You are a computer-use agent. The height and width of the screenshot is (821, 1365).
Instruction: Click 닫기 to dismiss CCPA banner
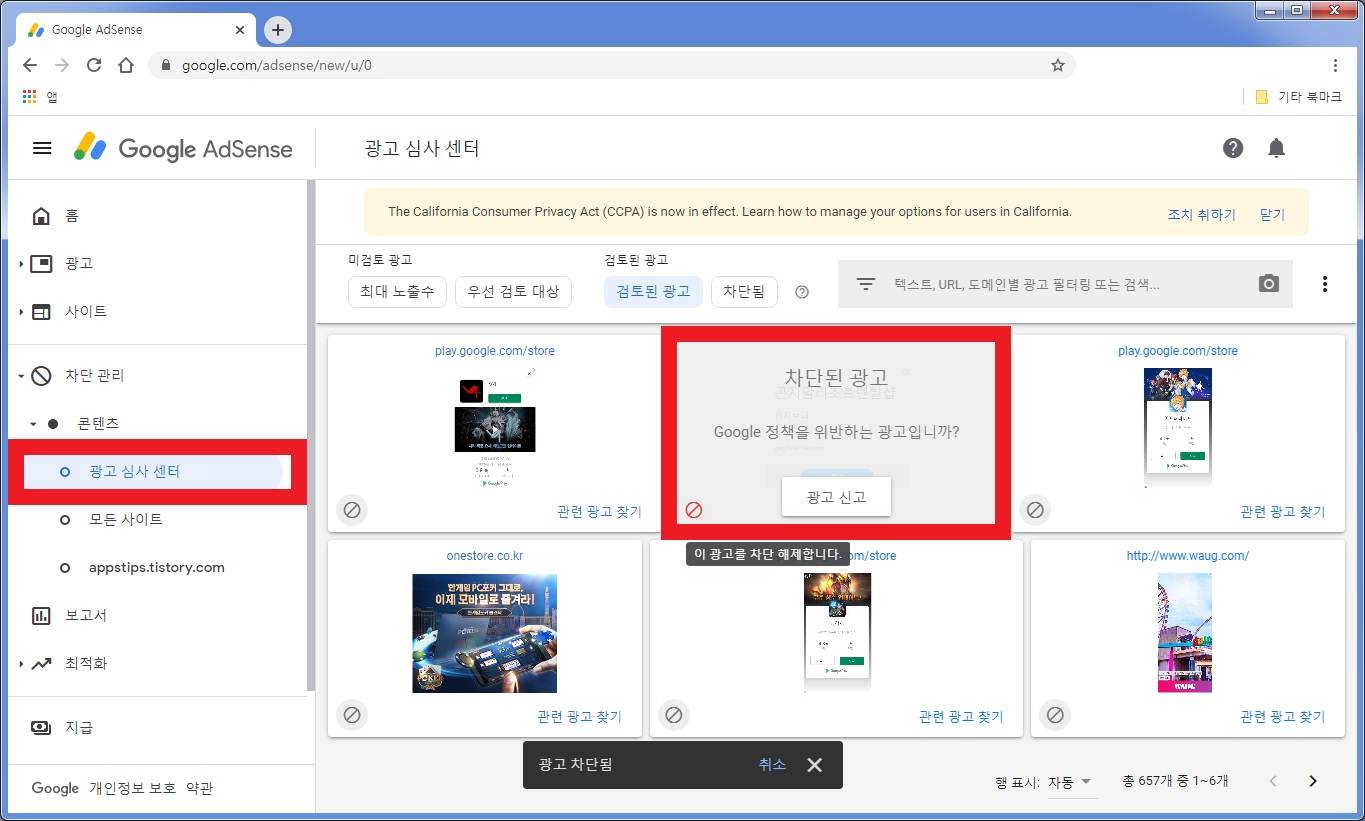click(x=1272, y=215)
